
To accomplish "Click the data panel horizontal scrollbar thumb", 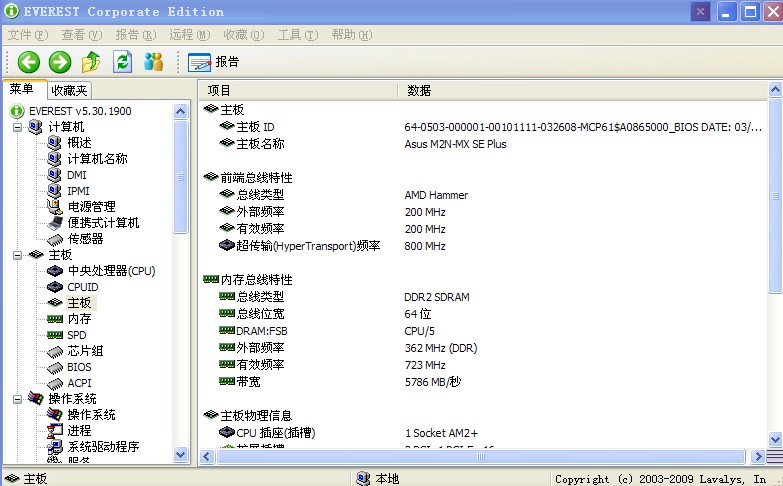I will coord(481,456).
